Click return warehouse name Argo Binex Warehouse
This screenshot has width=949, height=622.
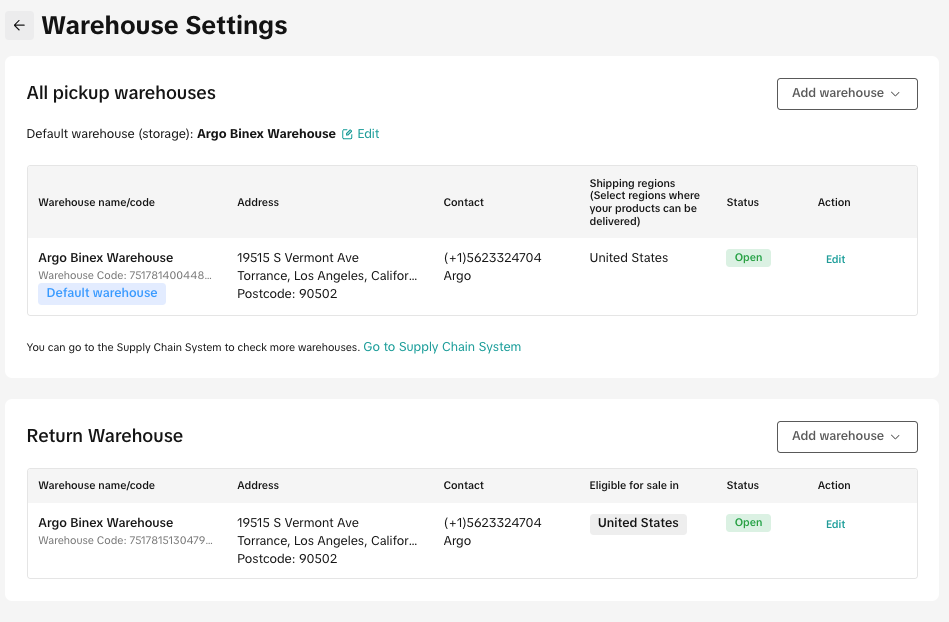105,523
